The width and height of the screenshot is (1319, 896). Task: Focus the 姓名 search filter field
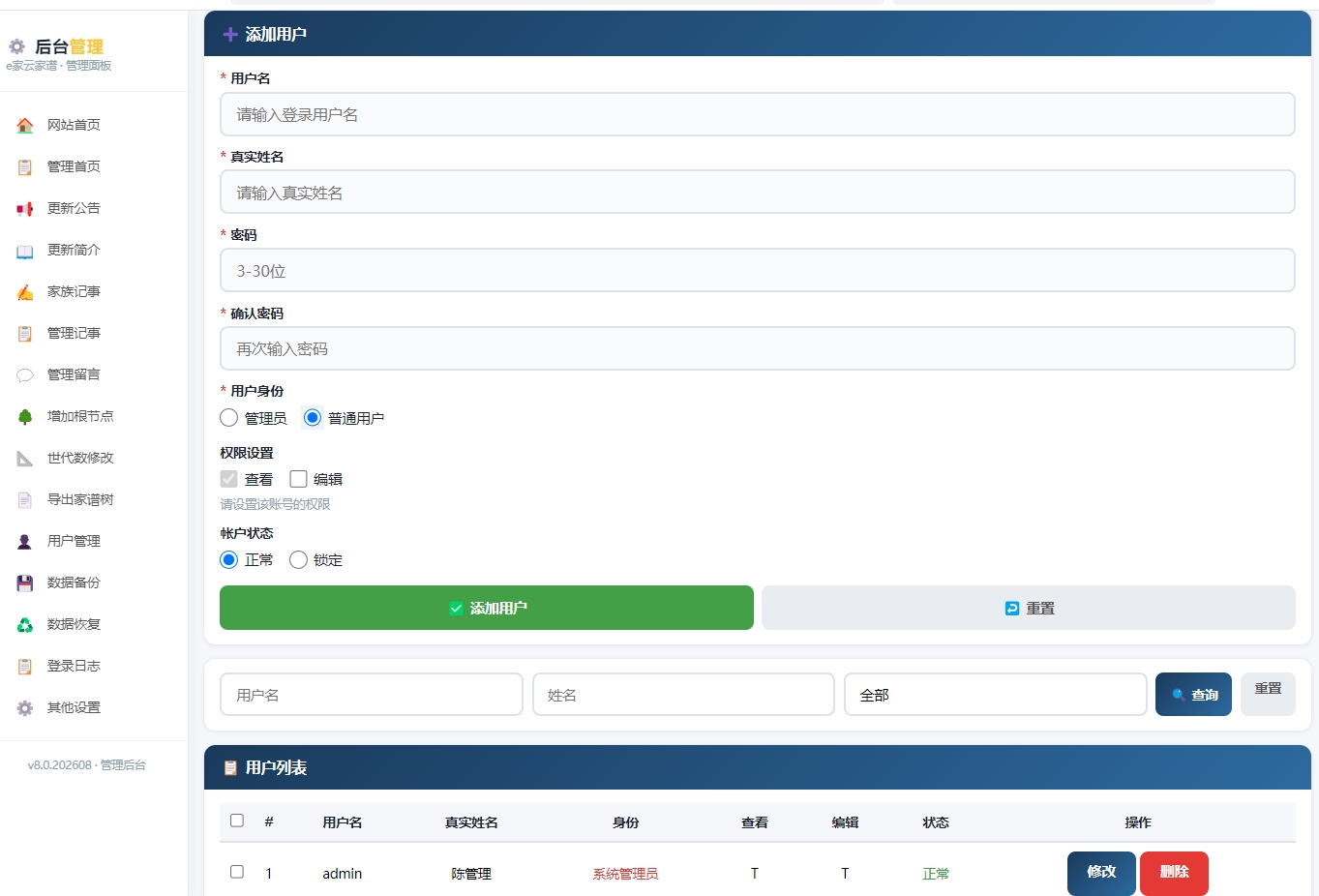coord(683,695)
